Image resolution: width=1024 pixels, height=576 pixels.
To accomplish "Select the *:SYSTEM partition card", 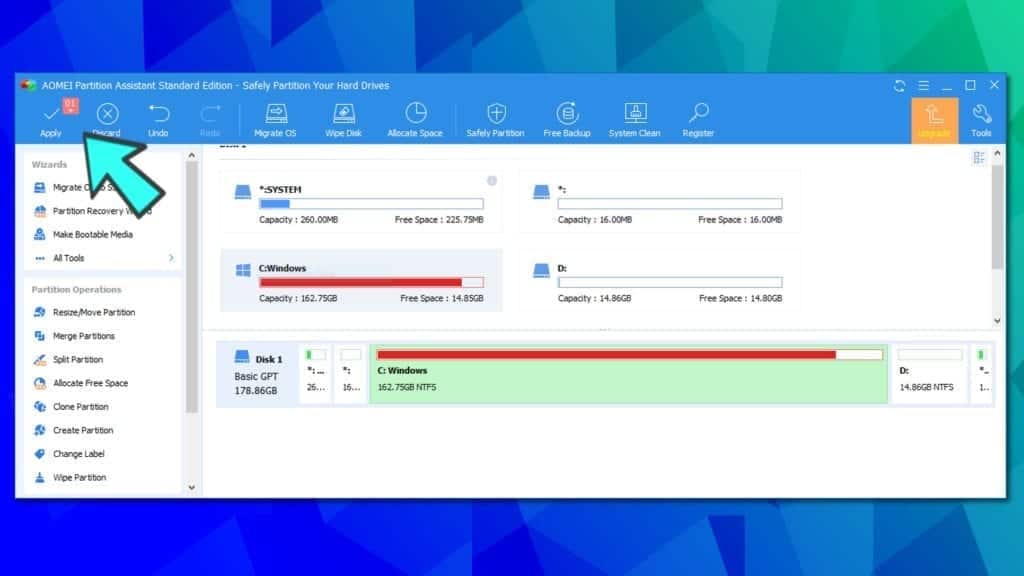I will (x=361, y=202).
